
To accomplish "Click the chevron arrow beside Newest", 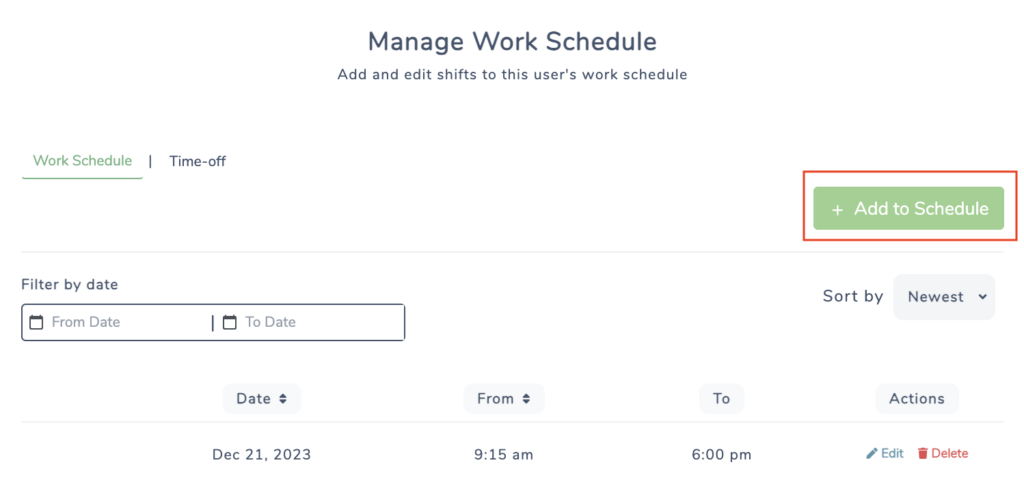I will point(982,296).
